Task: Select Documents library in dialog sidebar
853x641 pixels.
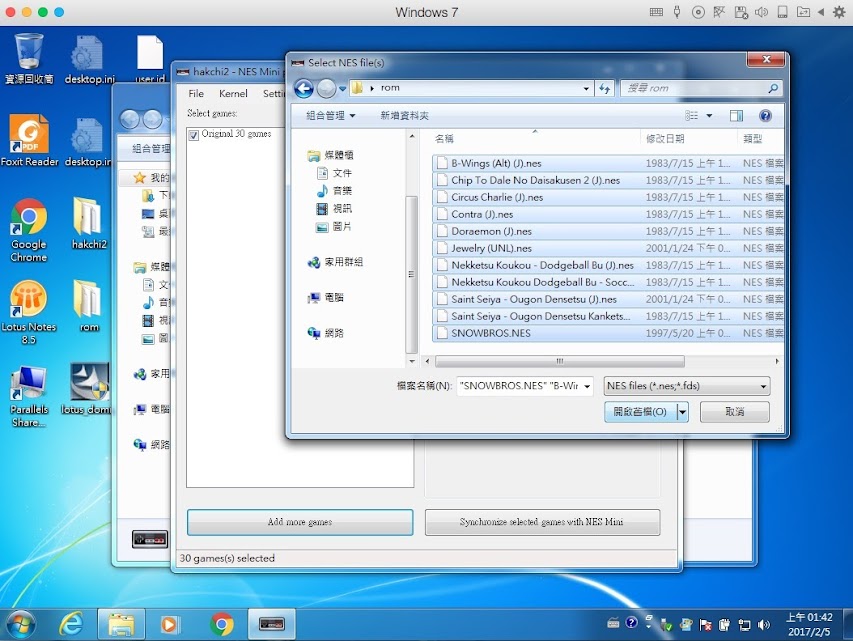Action: click(334, 173)
